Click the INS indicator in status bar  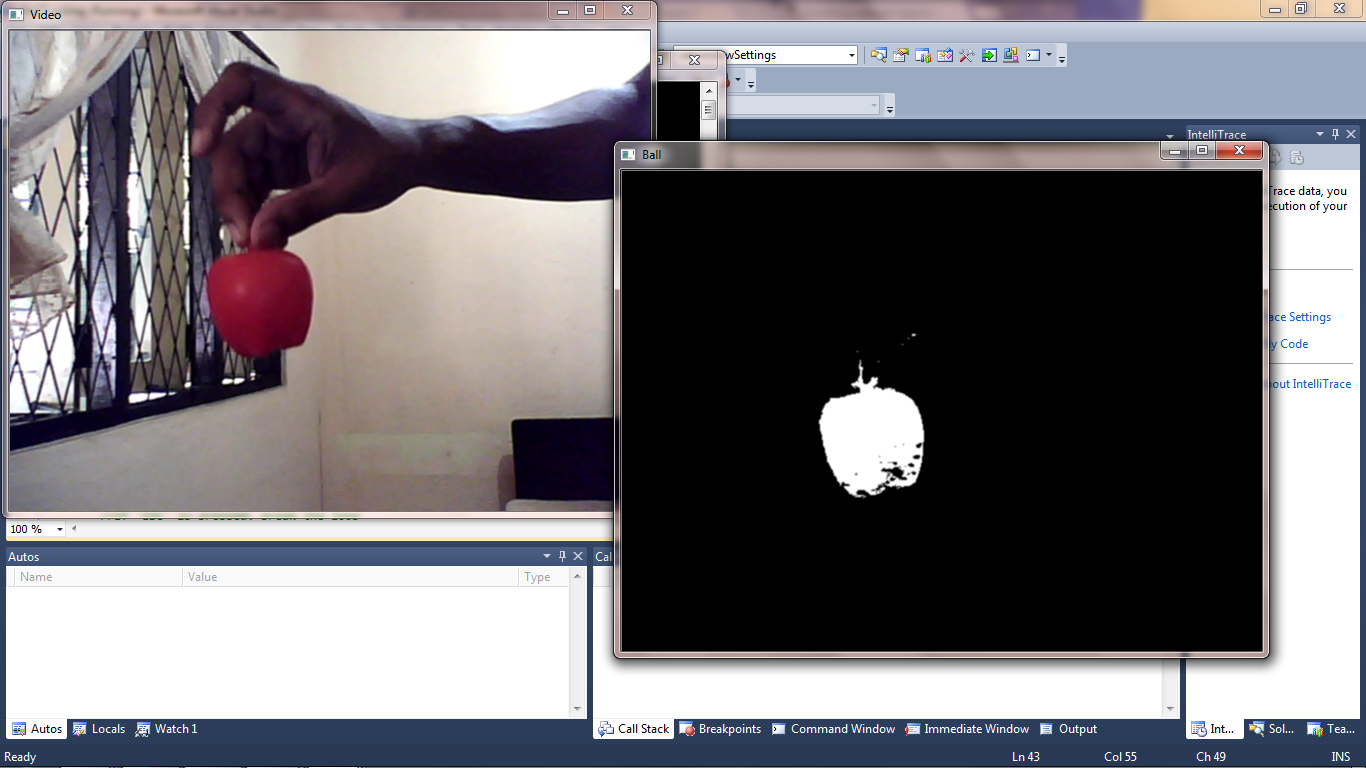tap(1341, 757)
